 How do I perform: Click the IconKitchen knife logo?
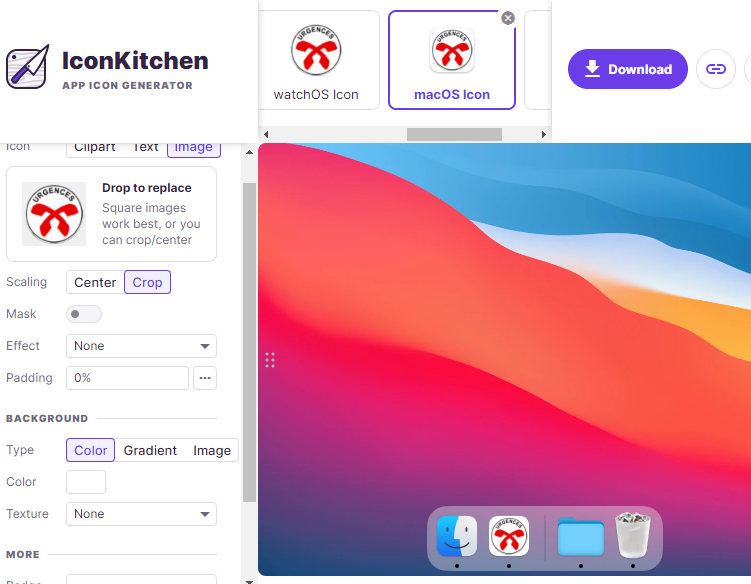coord(28,67)
